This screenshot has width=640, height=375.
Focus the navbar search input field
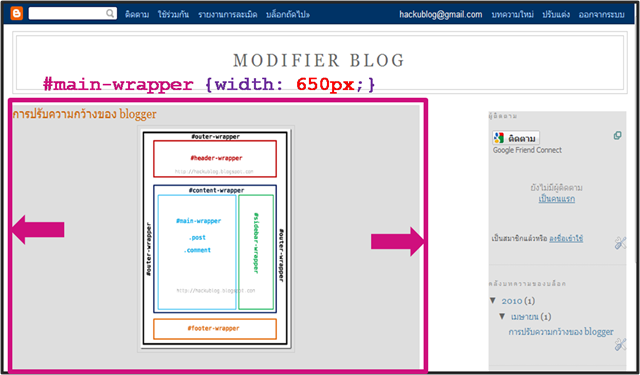(73, 13)
